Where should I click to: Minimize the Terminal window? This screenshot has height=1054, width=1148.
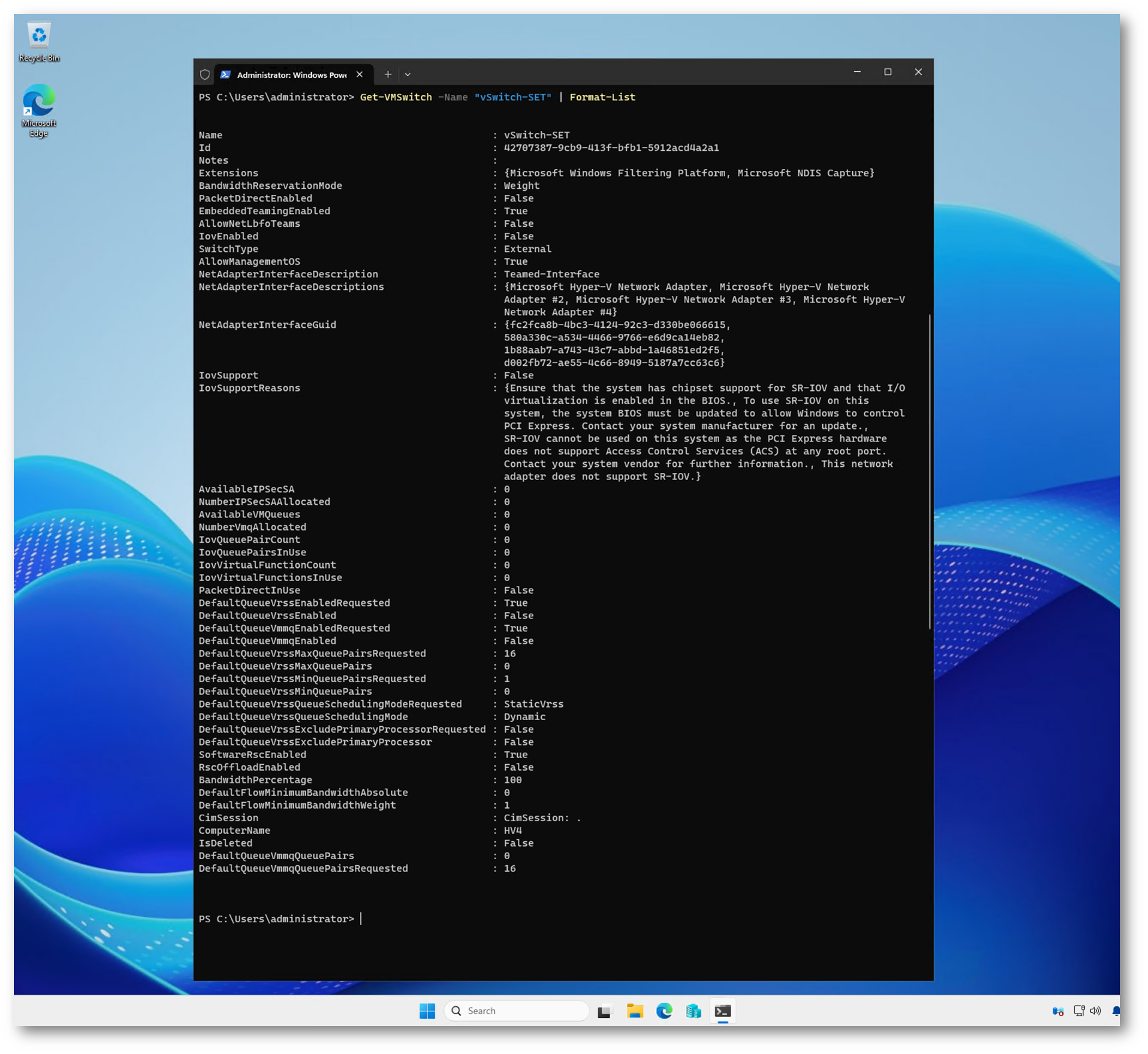[x=857, y=72]
